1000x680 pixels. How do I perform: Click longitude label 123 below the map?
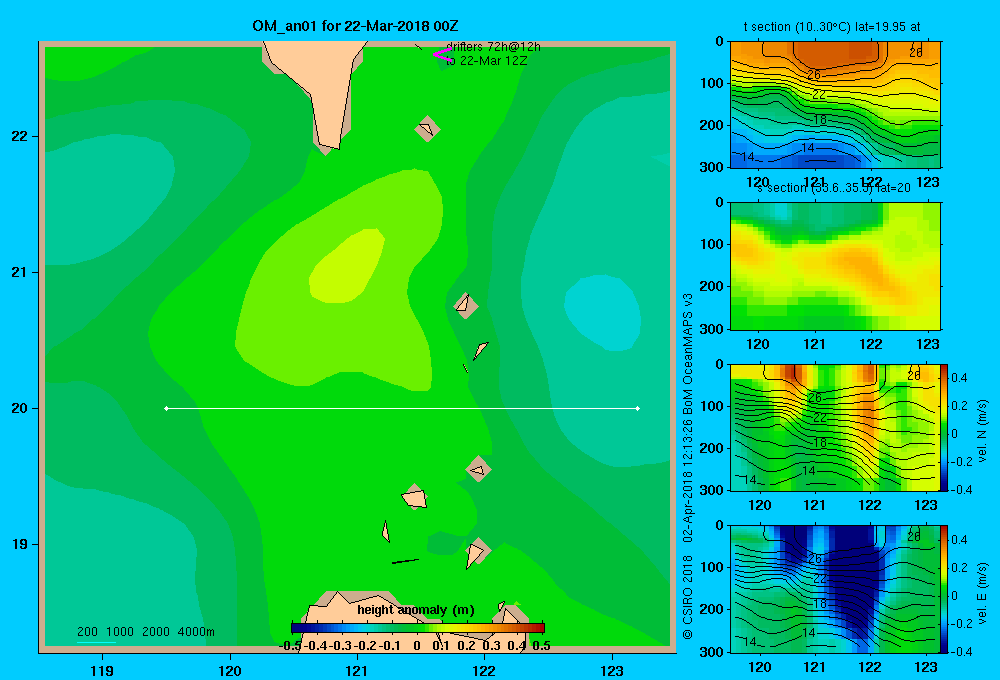point(612,670)
